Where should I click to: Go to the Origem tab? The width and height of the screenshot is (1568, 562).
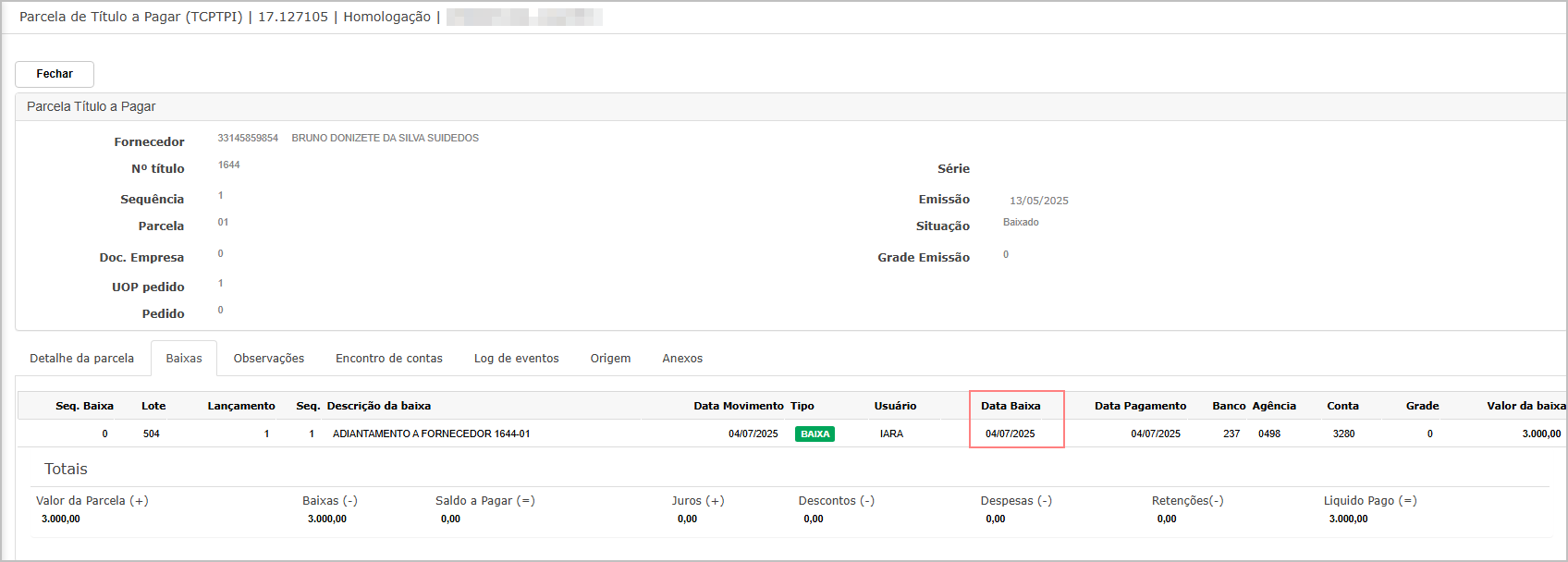click(x=610, y=359)
